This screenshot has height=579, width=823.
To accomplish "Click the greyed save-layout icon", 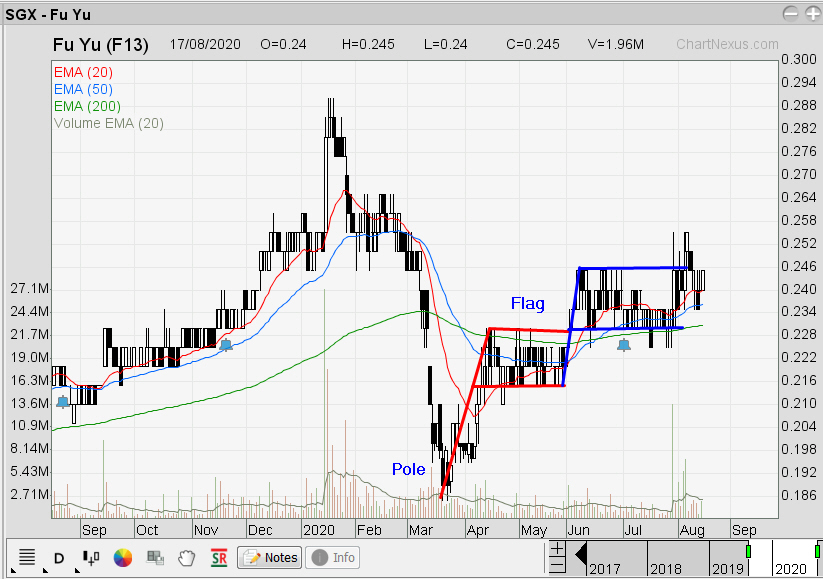I will click(155, 557).
